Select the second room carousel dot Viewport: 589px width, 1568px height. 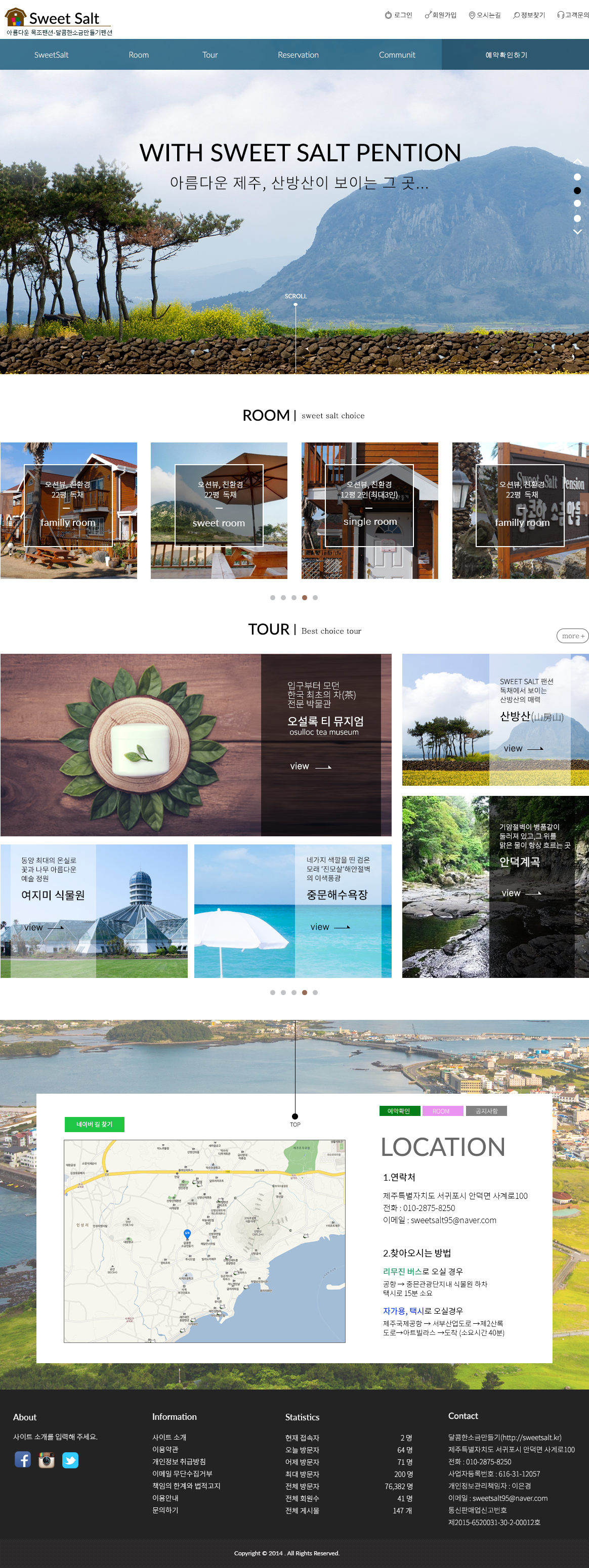point(283,598)
